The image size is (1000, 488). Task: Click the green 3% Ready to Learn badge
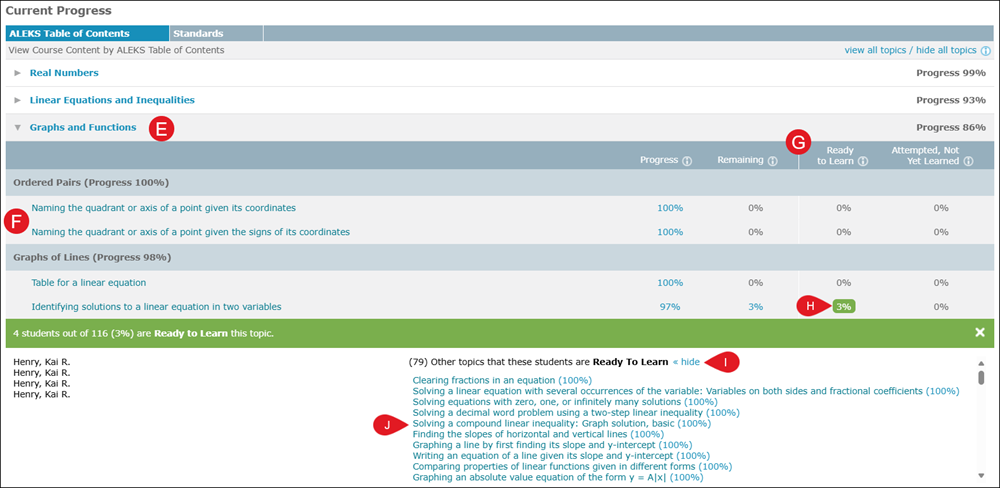(843, 307)
